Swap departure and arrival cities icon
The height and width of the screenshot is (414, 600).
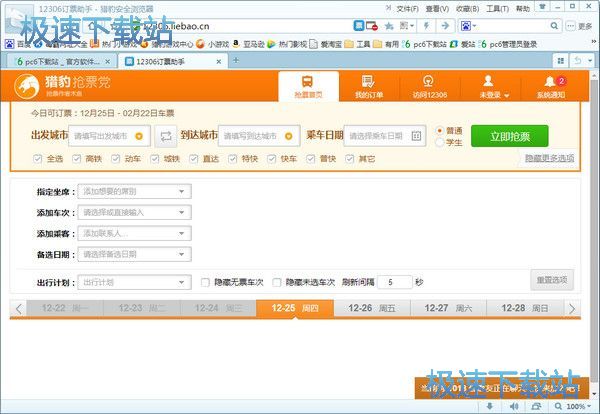pos(166,135)
